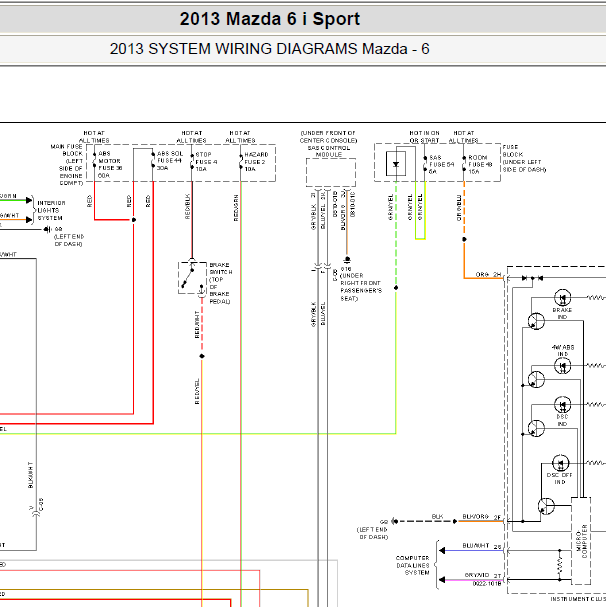The image size is (606, 607).
Task: Click the twin diode symbols at terminal 2H
Action: point(532,278)
